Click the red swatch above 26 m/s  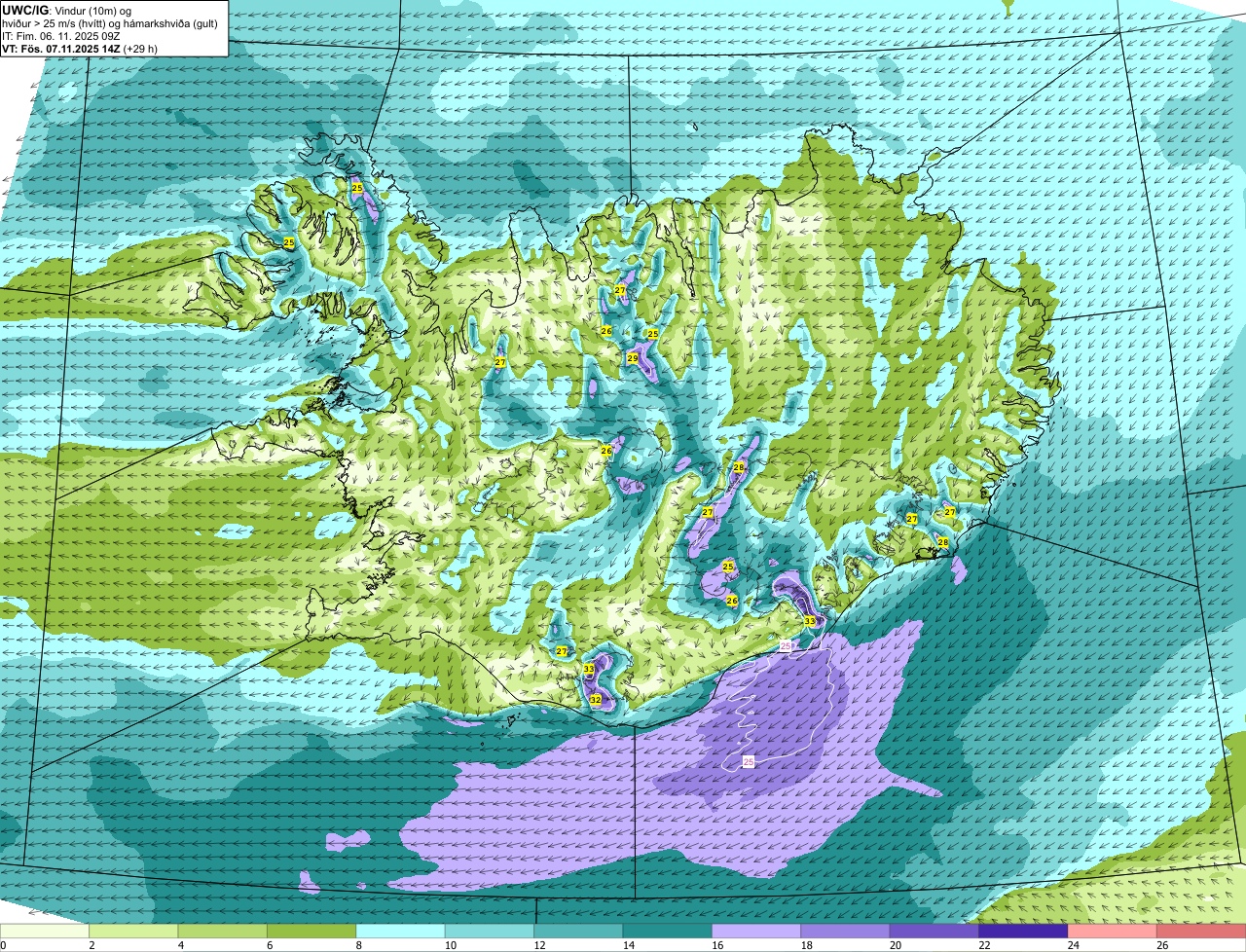pos(1201,932)
